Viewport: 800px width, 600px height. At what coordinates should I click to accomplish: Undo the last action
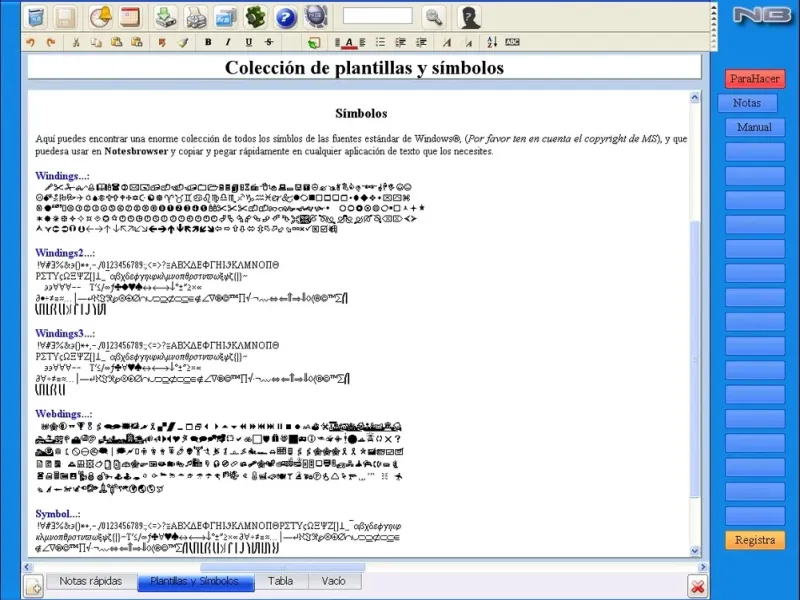coord(31,42)
